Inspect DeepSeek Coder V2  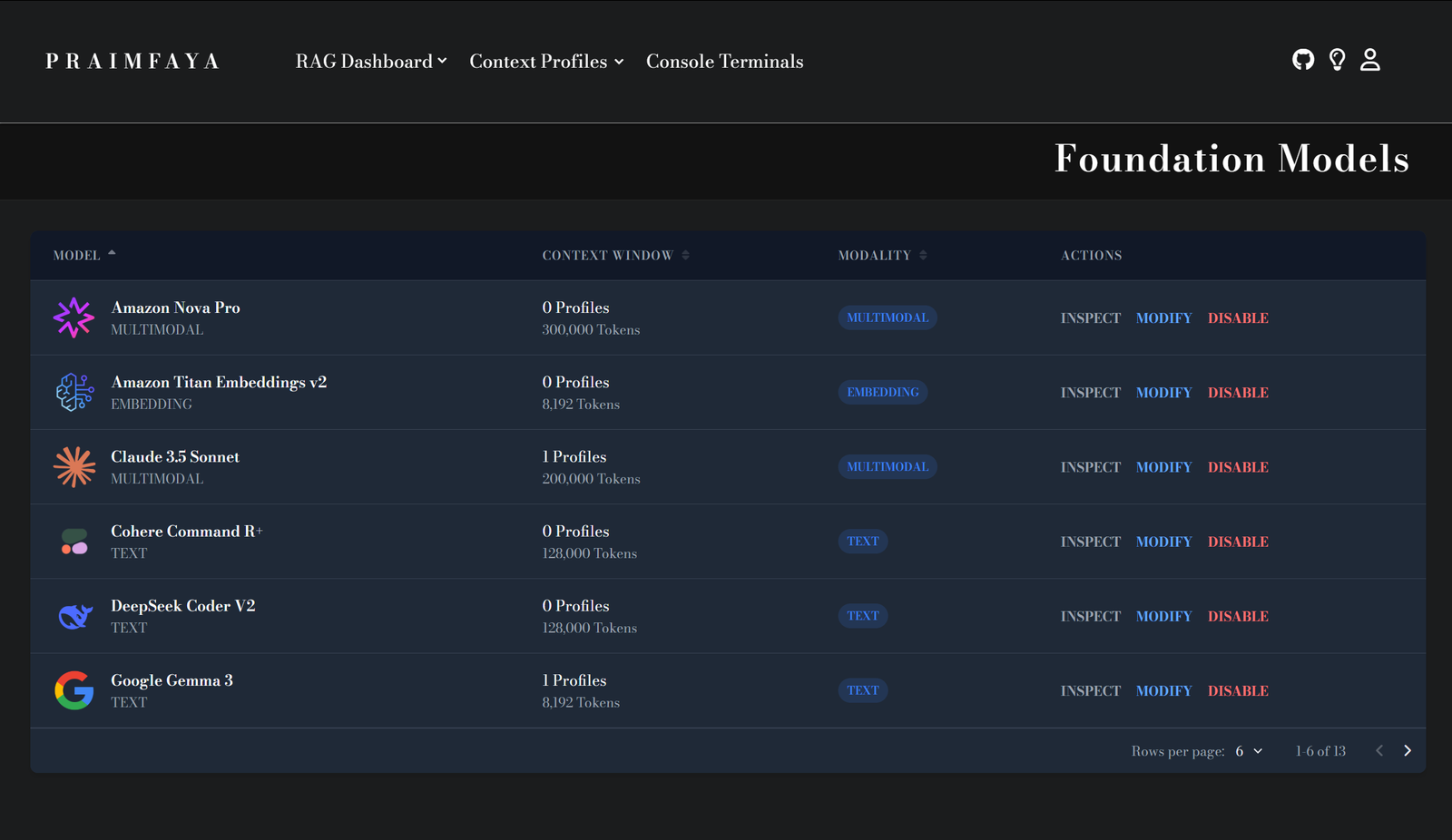tap(1090, 616)
